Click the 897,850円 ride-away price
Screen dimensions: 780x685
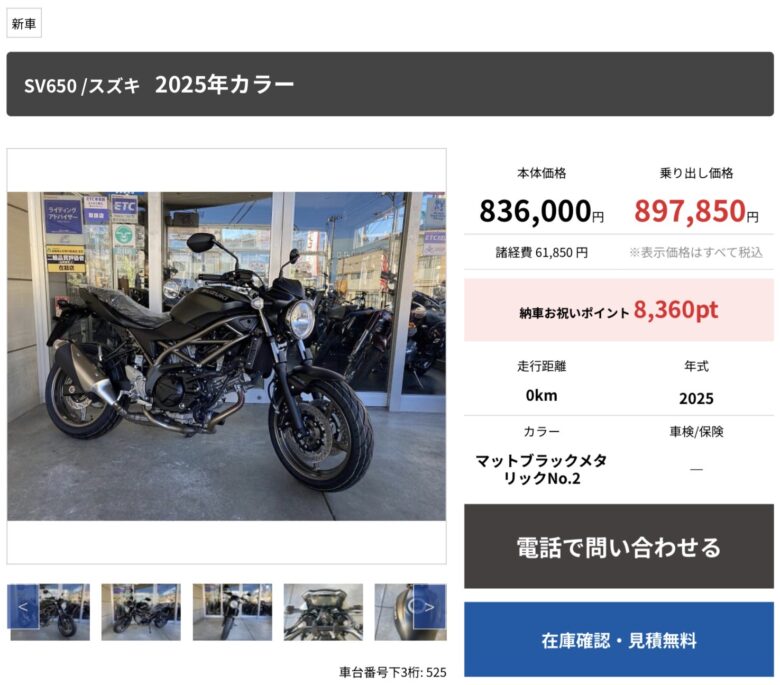(696, 211)
